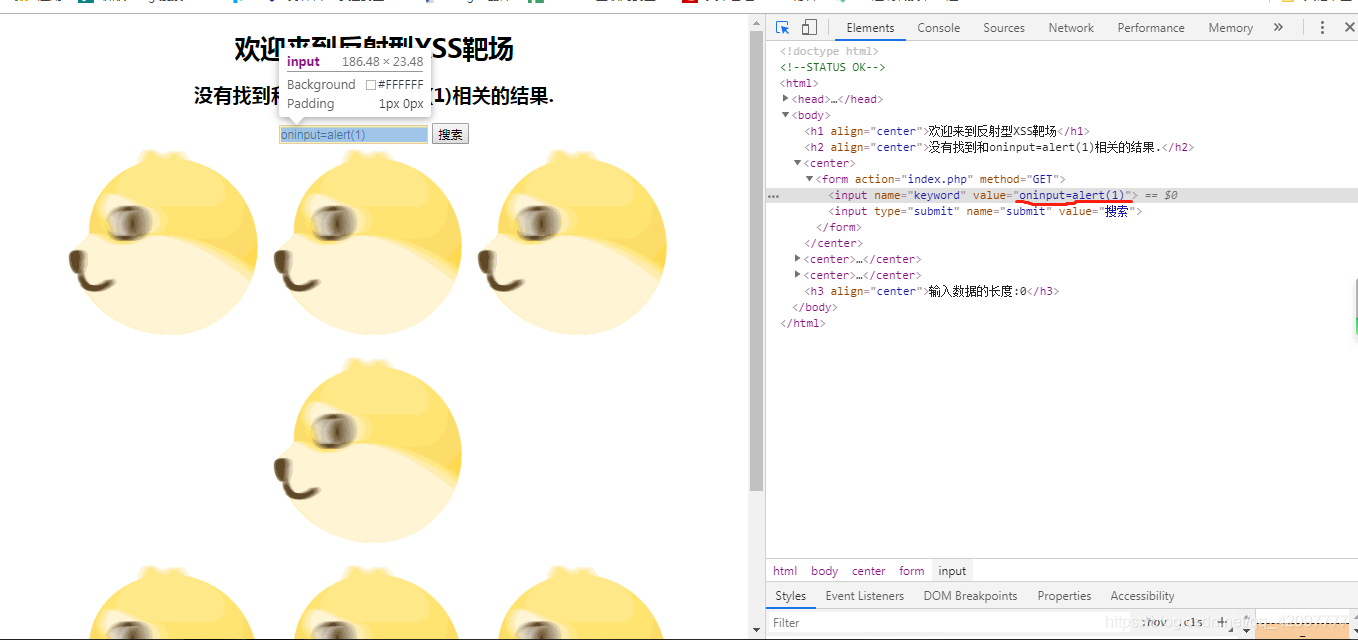Click the 搜索 submit button on page
The height and width of the screenshot is (640, 1358).
tap(450, 134)
